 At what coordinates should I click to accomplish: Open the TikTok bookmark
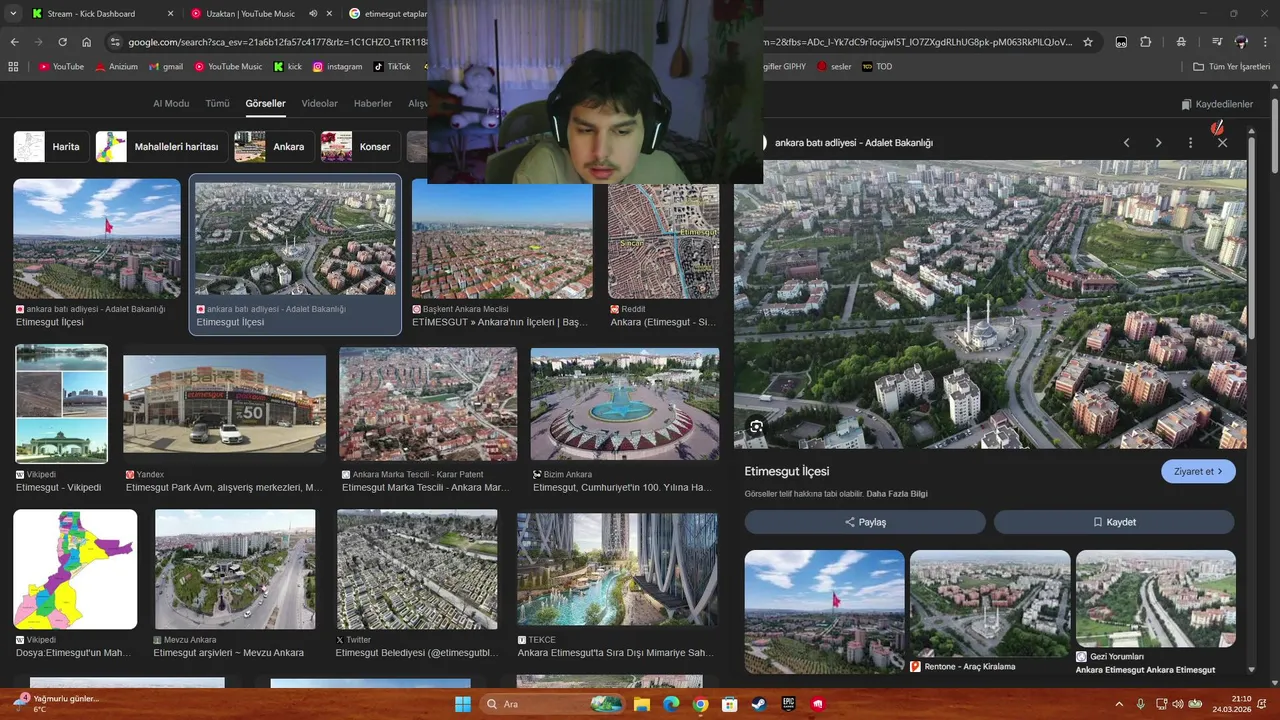(392, 67)
